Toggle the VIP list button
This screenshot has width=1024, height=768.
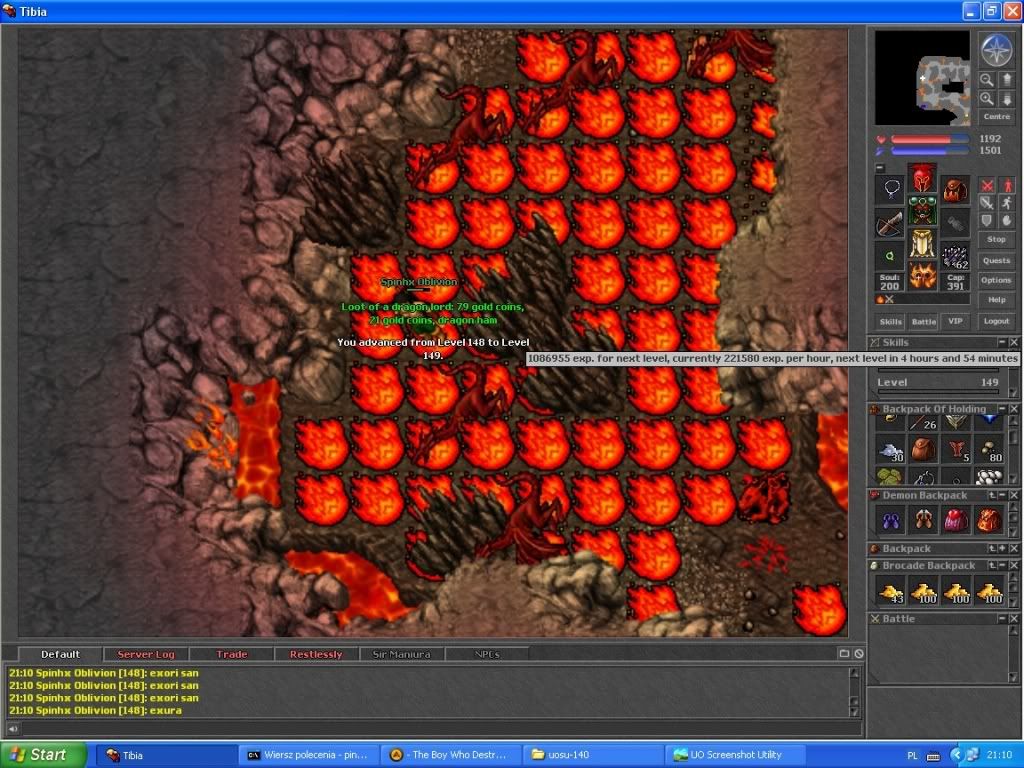(x=955, y=321)
